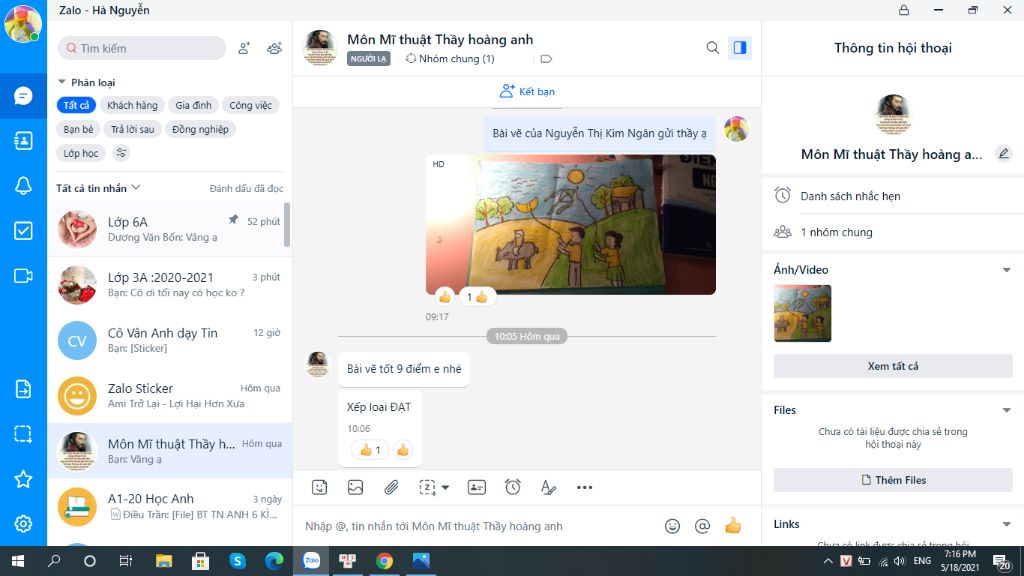Select the Công việc filter tag
Screen dimensions: 1024x576
pyautogui.click(x=251, y=105)
